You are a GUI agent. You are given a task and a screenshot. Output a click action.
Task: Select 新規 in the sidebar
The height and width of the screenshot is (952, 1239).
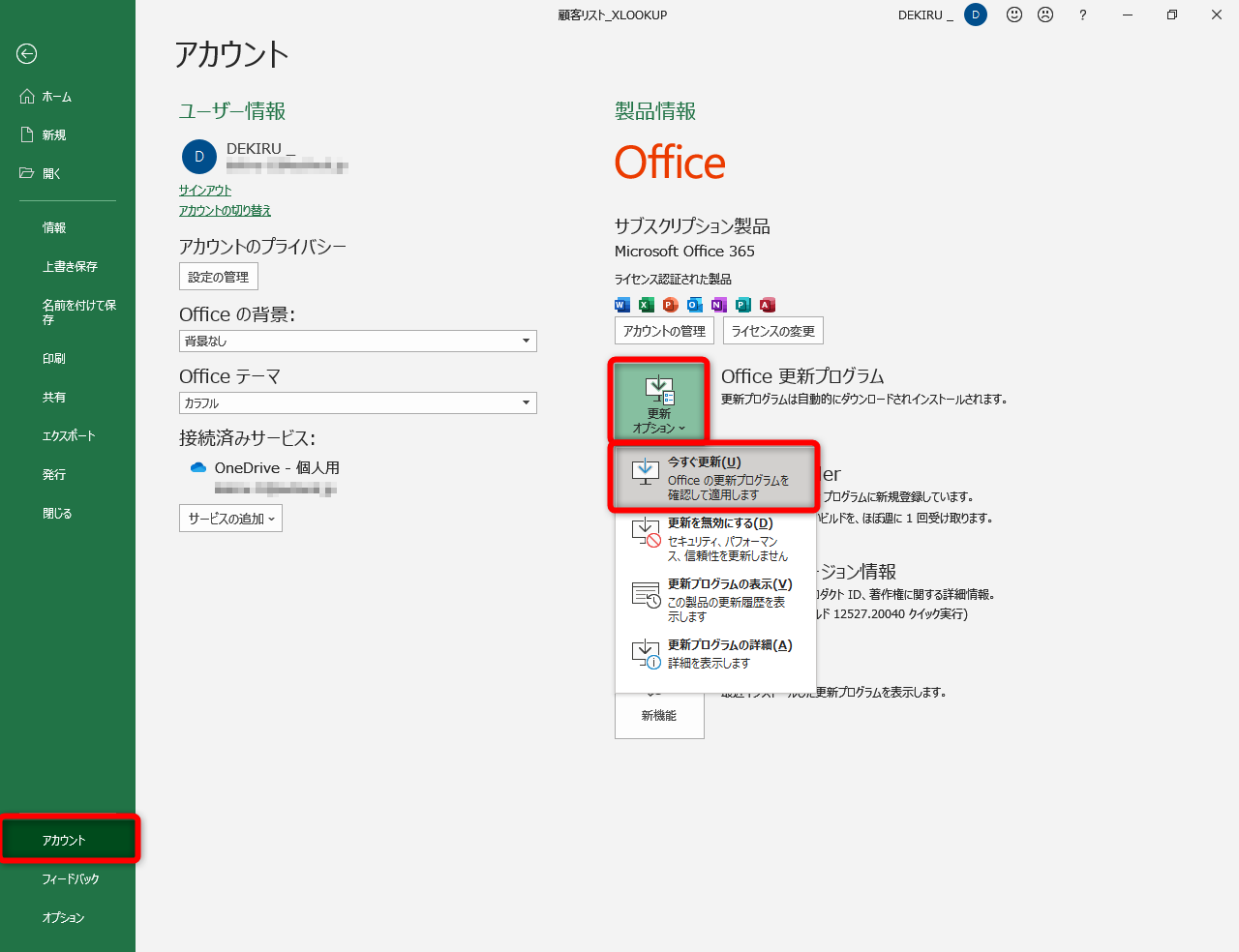coord(68,135)
